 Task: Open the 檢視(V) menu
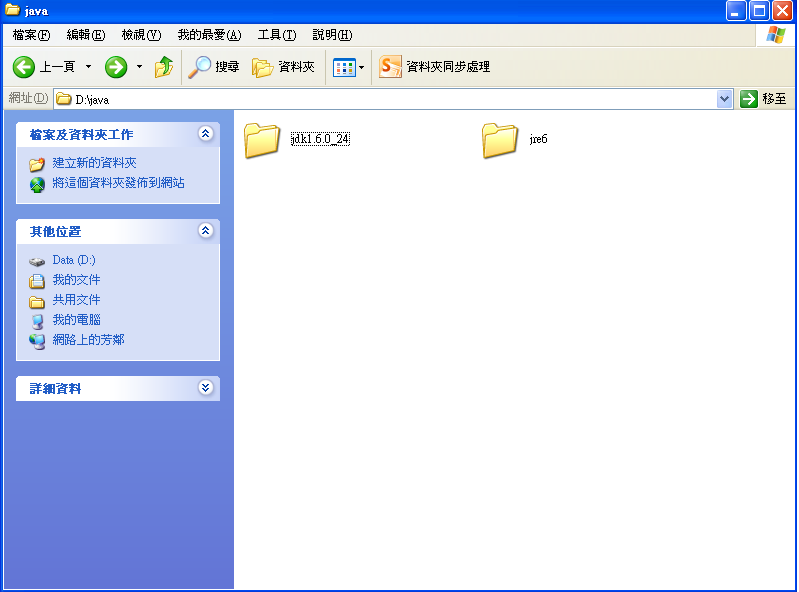(141, 35)
